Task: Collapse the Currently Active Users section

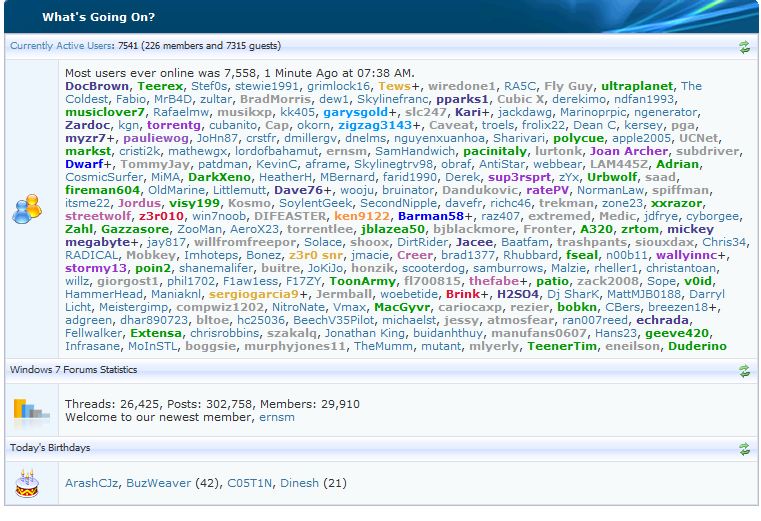Action: [x=744, y=47]
